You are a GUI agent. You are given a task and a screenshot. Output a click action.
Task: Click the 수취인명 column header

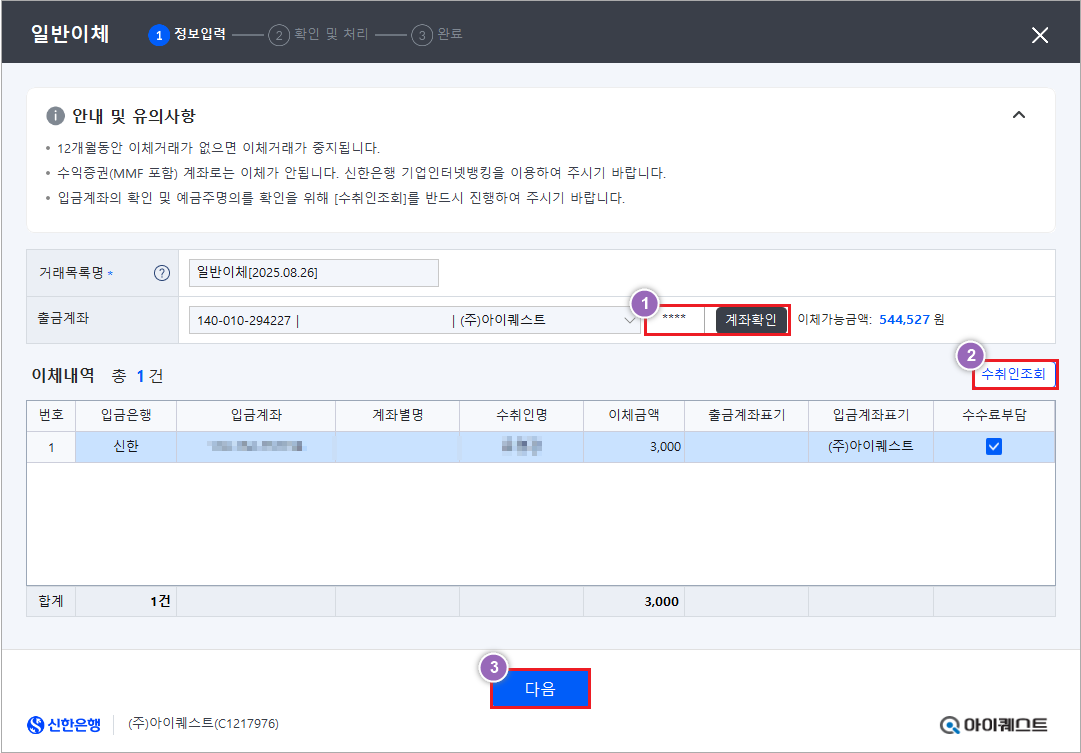[x=521, y=415]
